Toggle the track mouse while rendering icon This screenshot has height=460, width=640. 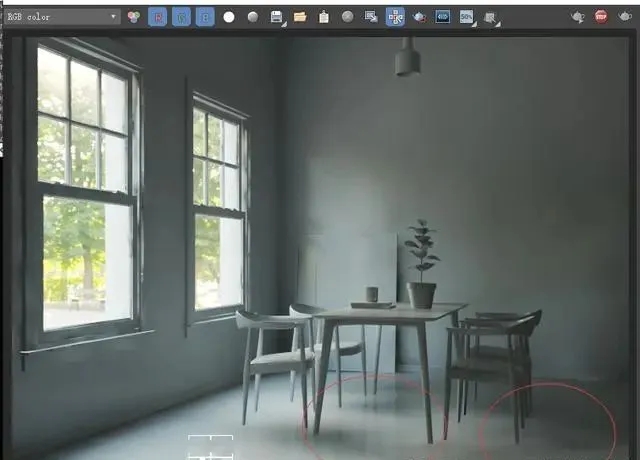tap(395, 17)
